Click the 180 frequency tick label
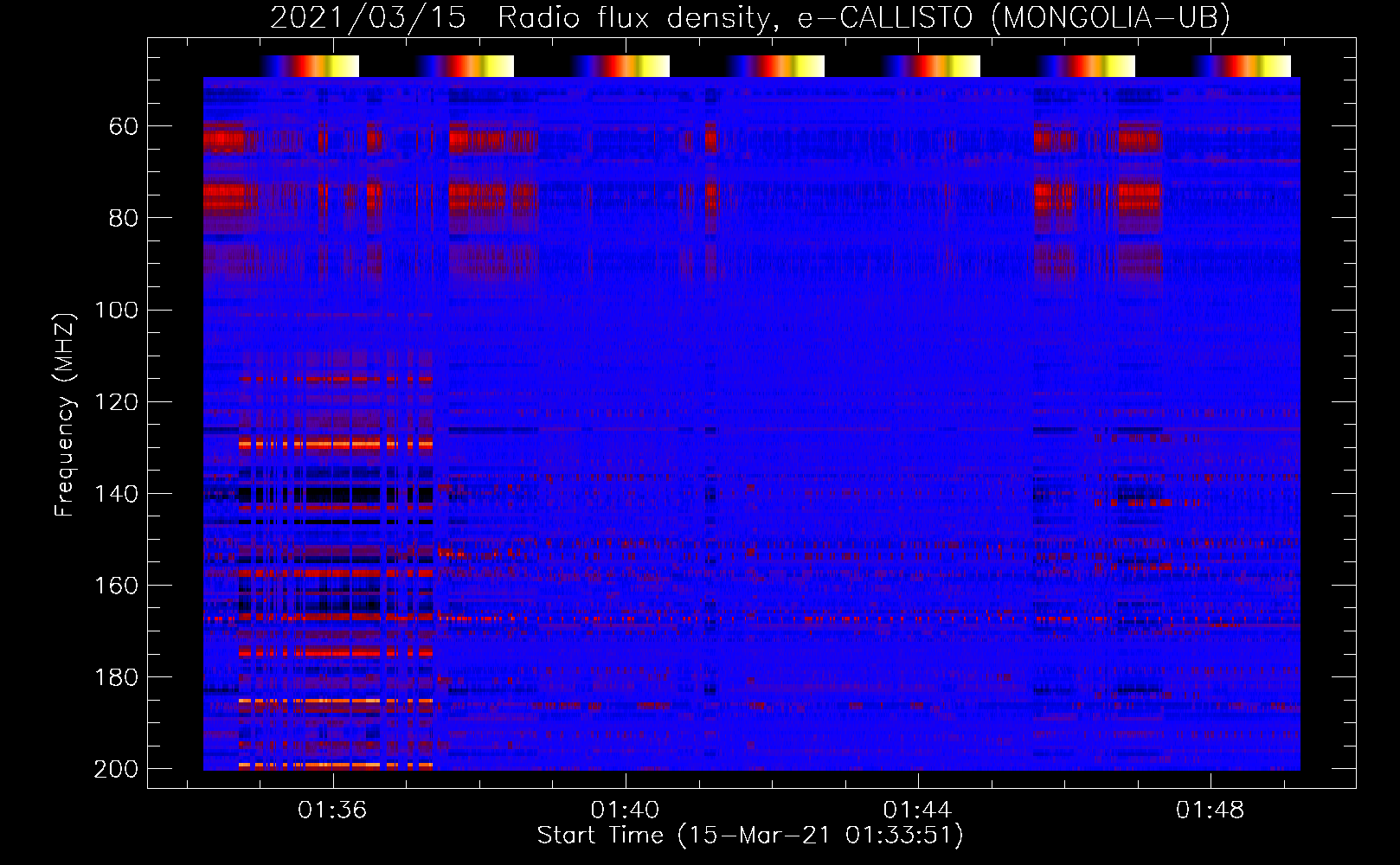1400x865 pixels. click(116, 677)
